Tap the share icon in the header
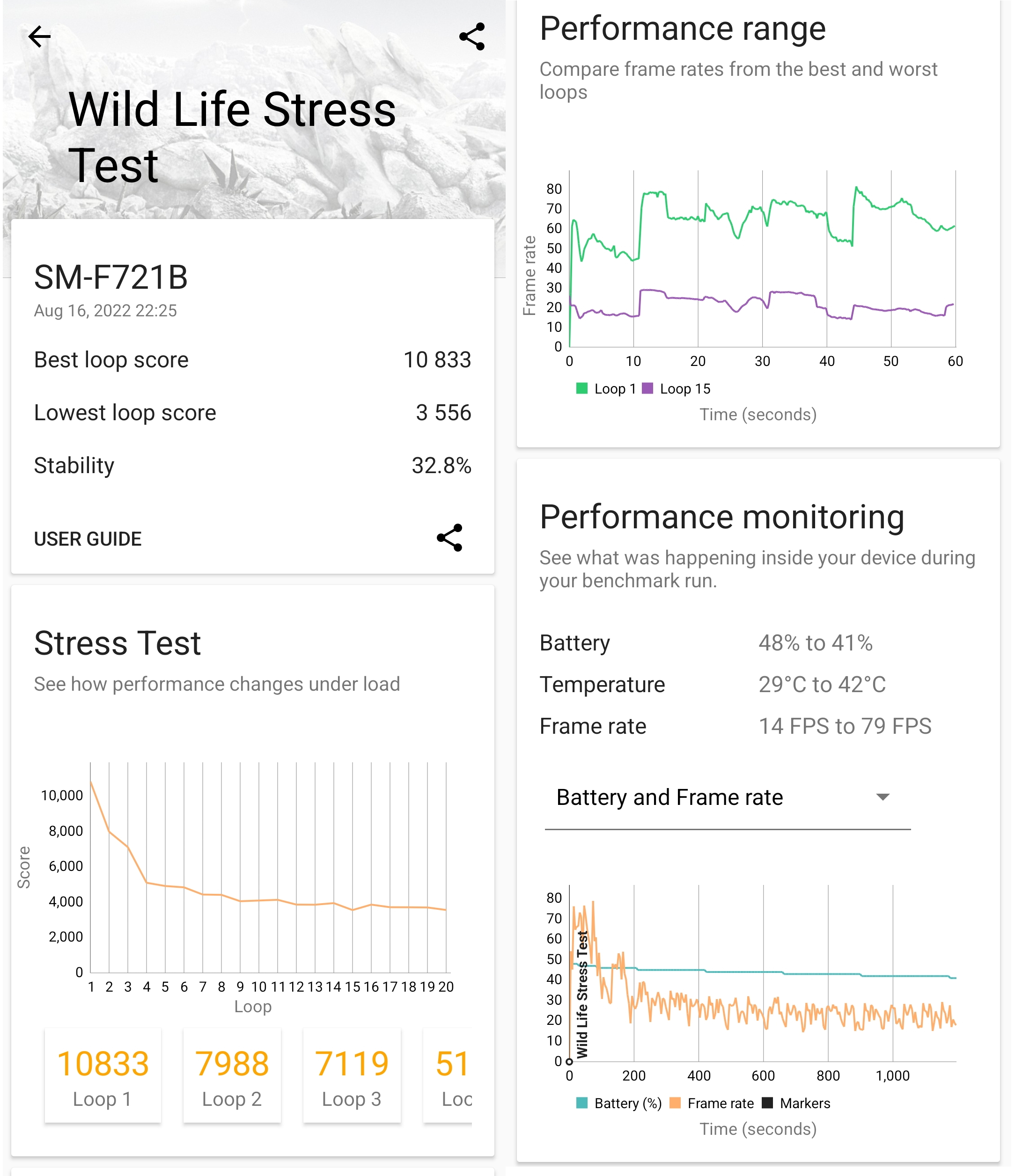 click(x=472, y=37)
